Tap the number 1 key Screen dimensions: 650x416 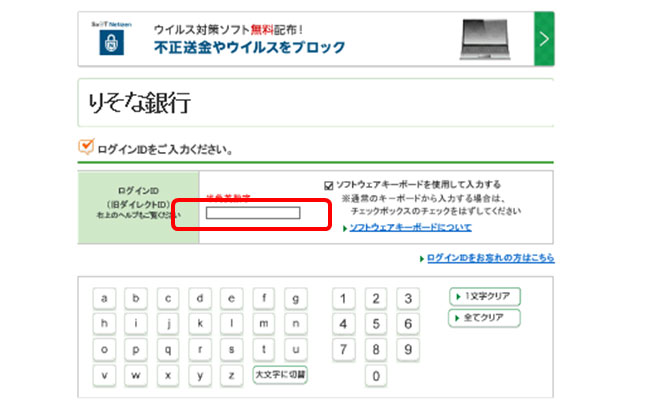tap(343, 298)
